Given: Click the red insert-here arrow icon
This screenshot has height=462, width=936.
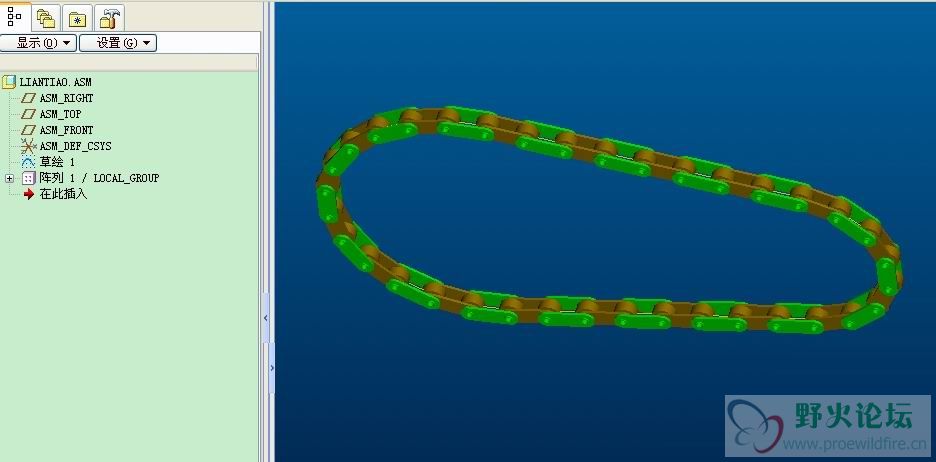Looking at the screenshot, I should tap(28, 194).
